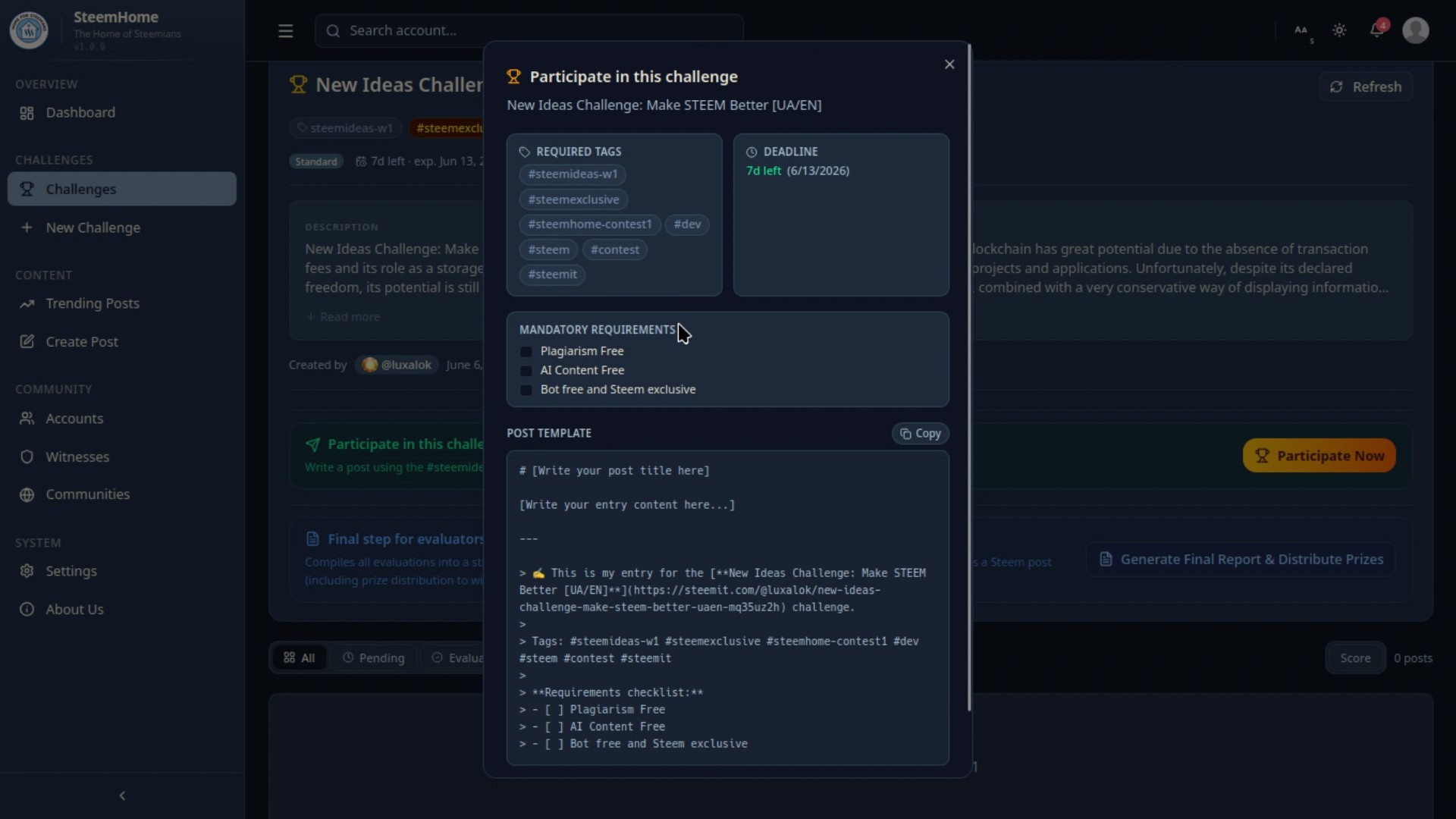
Task: Click the Challenges trophy icon in sidebar
Action: click(27, 189)
